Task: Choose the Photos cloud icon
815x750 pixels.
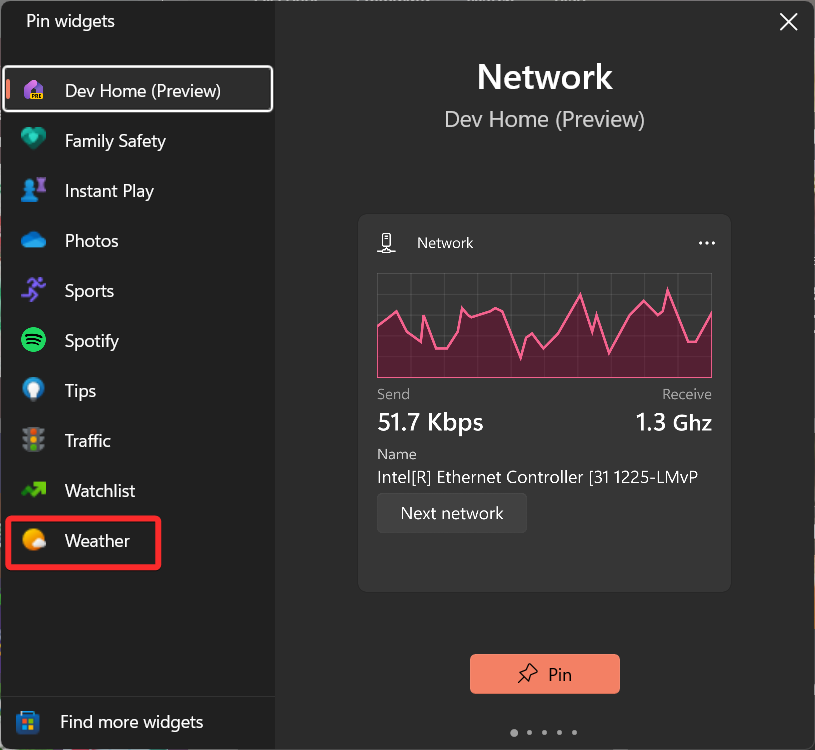Action: coord(34,240)
